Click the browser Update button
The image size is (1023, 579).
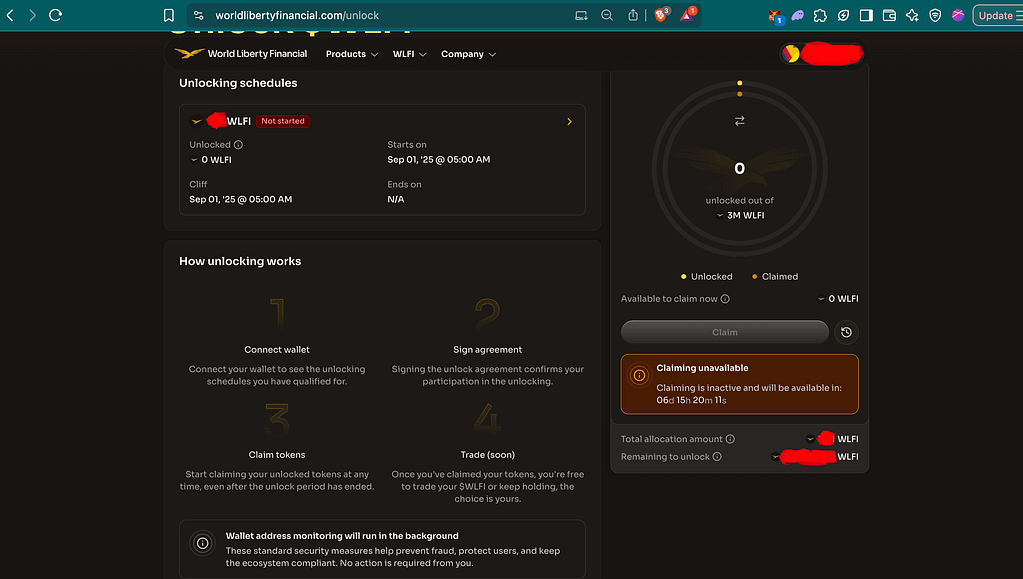(998, 15)
